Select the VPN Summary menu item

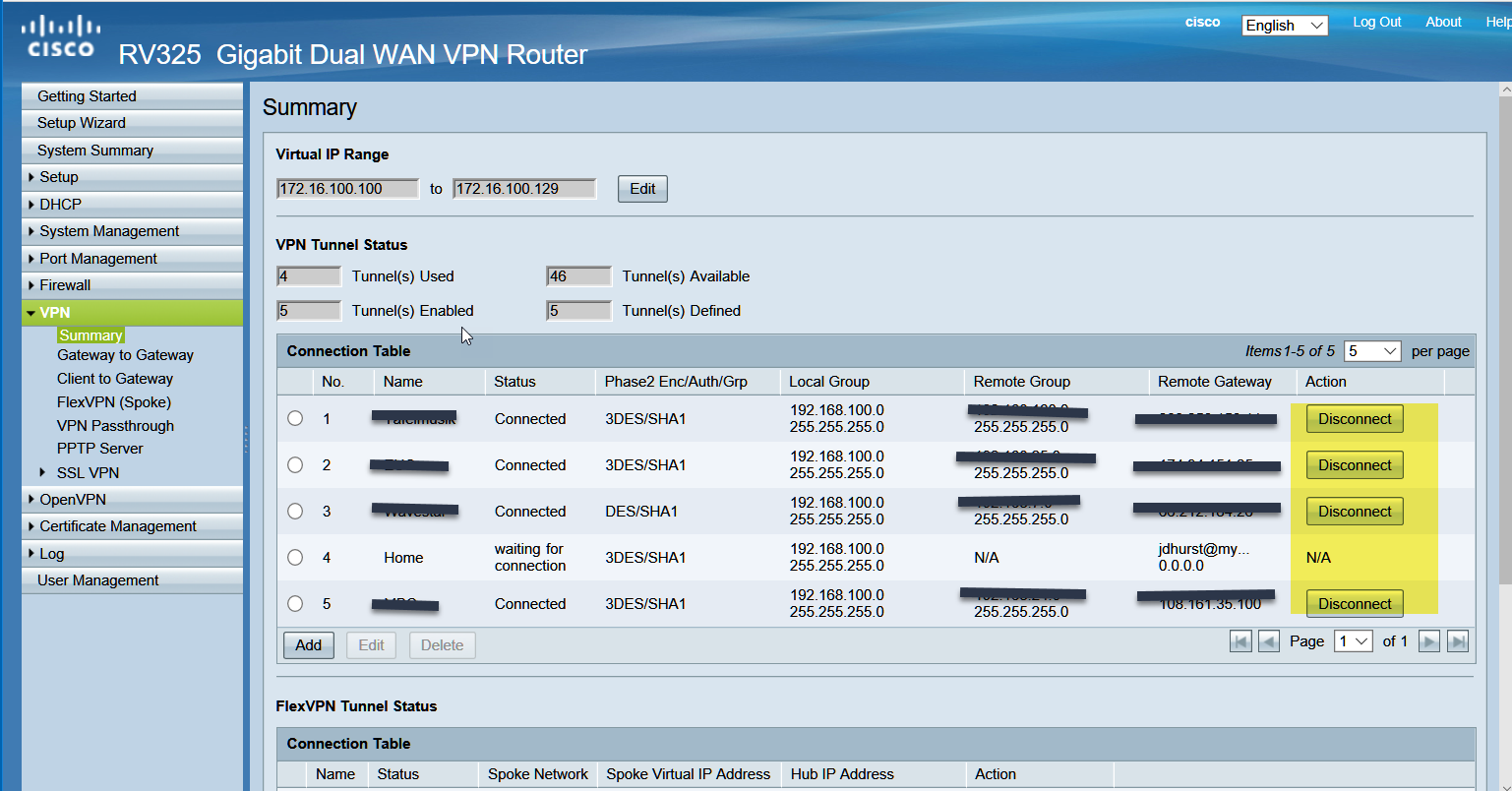pyautogui.click(x=91, y=335)
